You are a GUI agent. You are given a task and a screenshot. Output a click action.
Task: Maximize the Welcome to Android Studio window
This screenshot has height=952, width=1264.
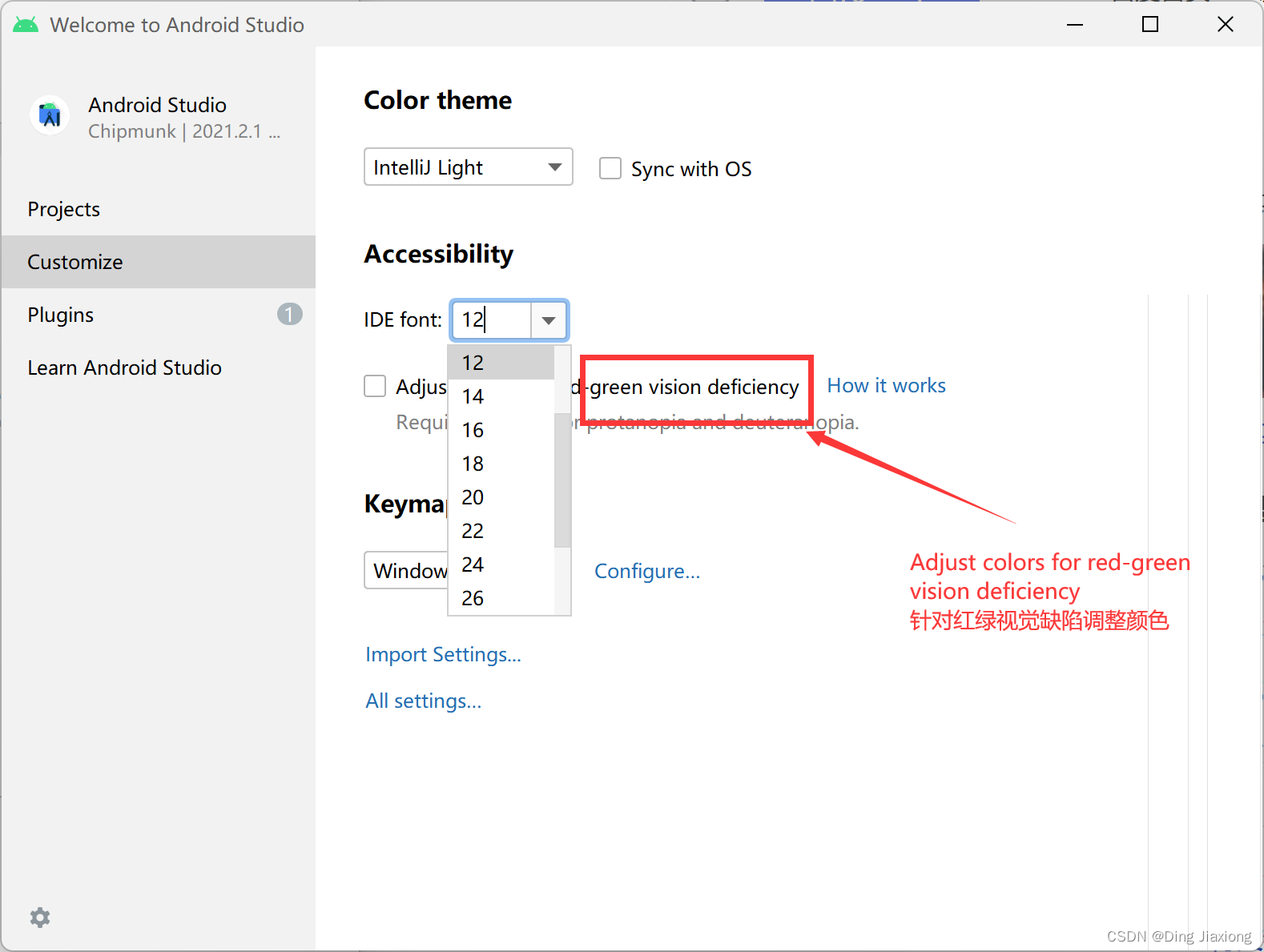pos(1150,25)
